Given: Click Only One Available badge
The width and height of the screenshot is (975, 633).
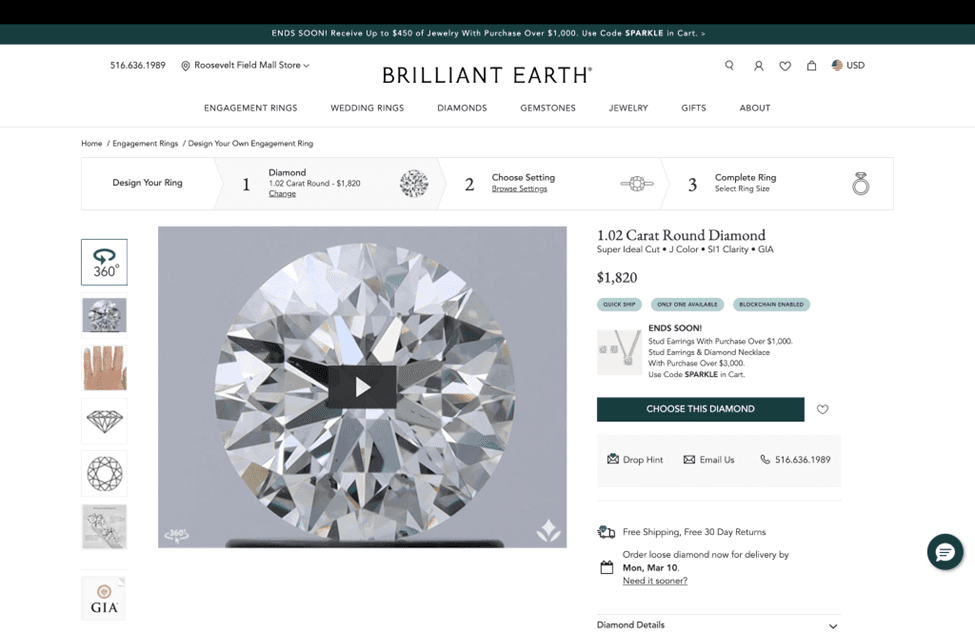Looking at the screenshot, I should pos(687,305).
